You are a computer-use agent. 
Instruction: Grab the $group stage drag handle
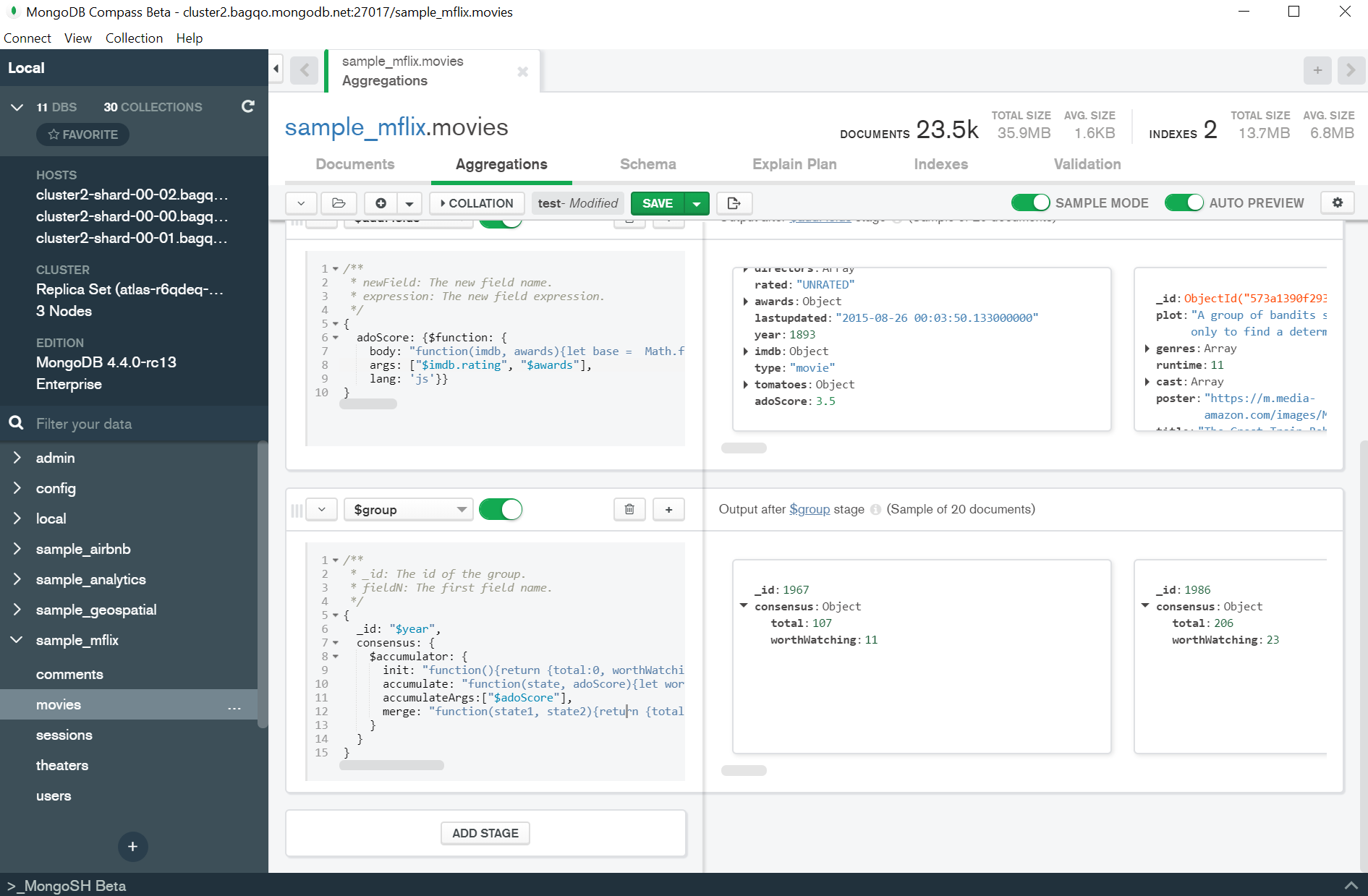[x=297, y=510]
